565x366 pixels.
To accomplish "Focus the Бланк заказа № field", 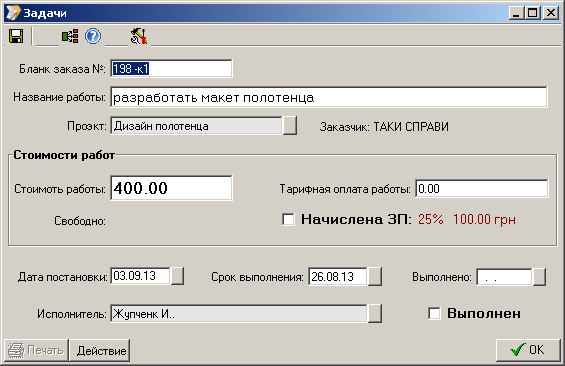I will pos(171,68).
